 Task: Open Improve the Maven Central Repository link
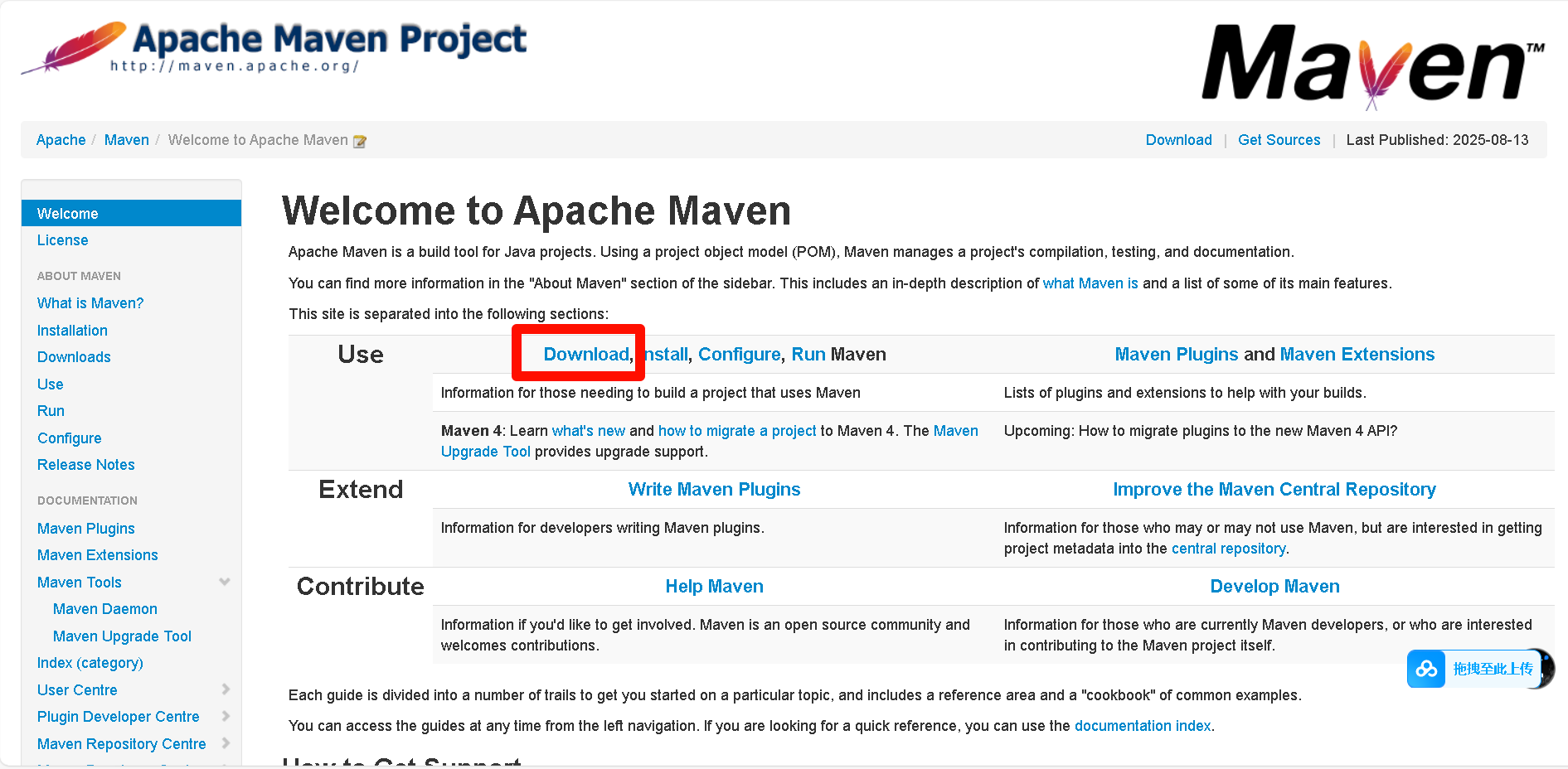click(1274, 490)
